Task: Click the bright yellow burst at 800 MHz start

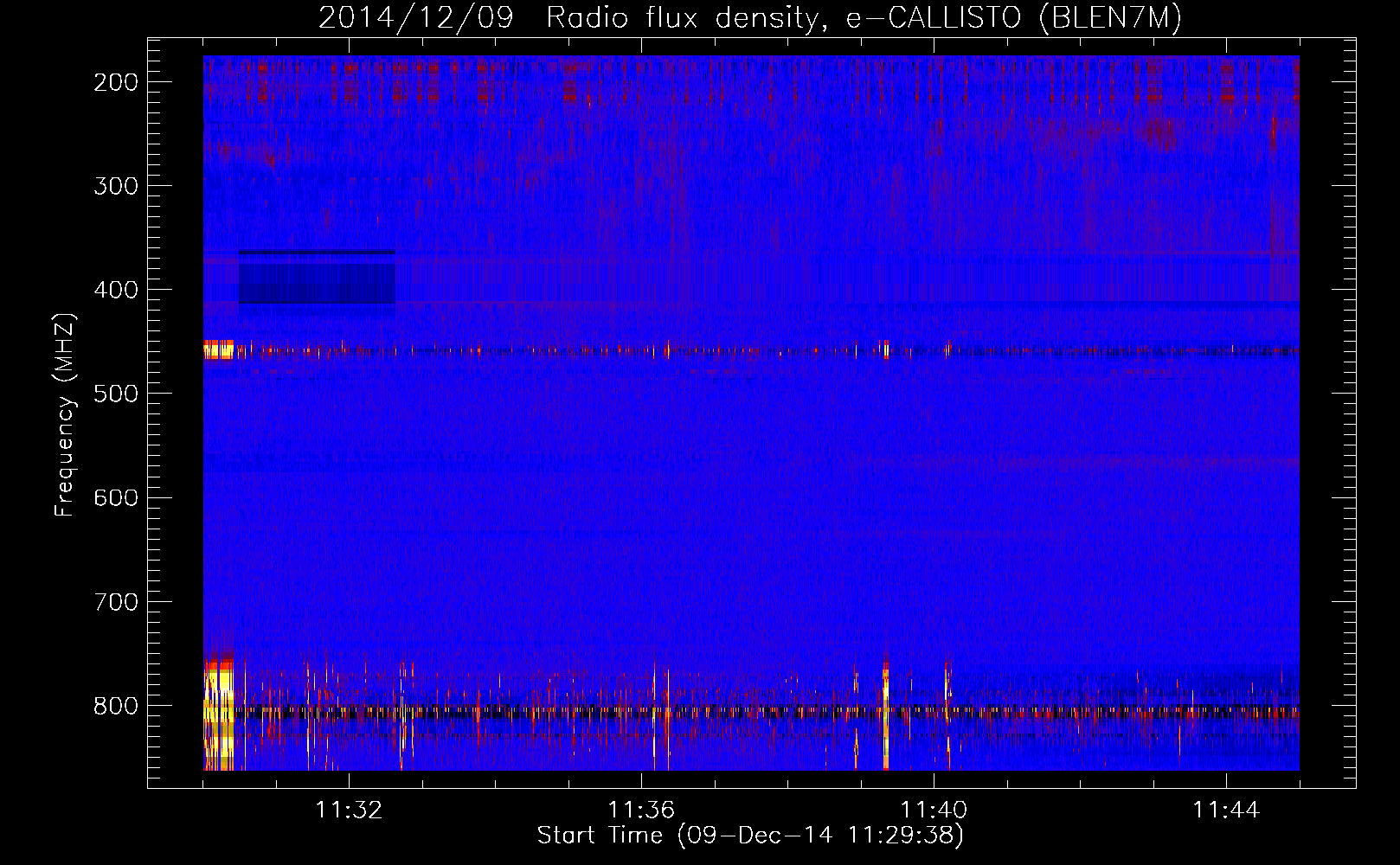Action: coord(219,715)
